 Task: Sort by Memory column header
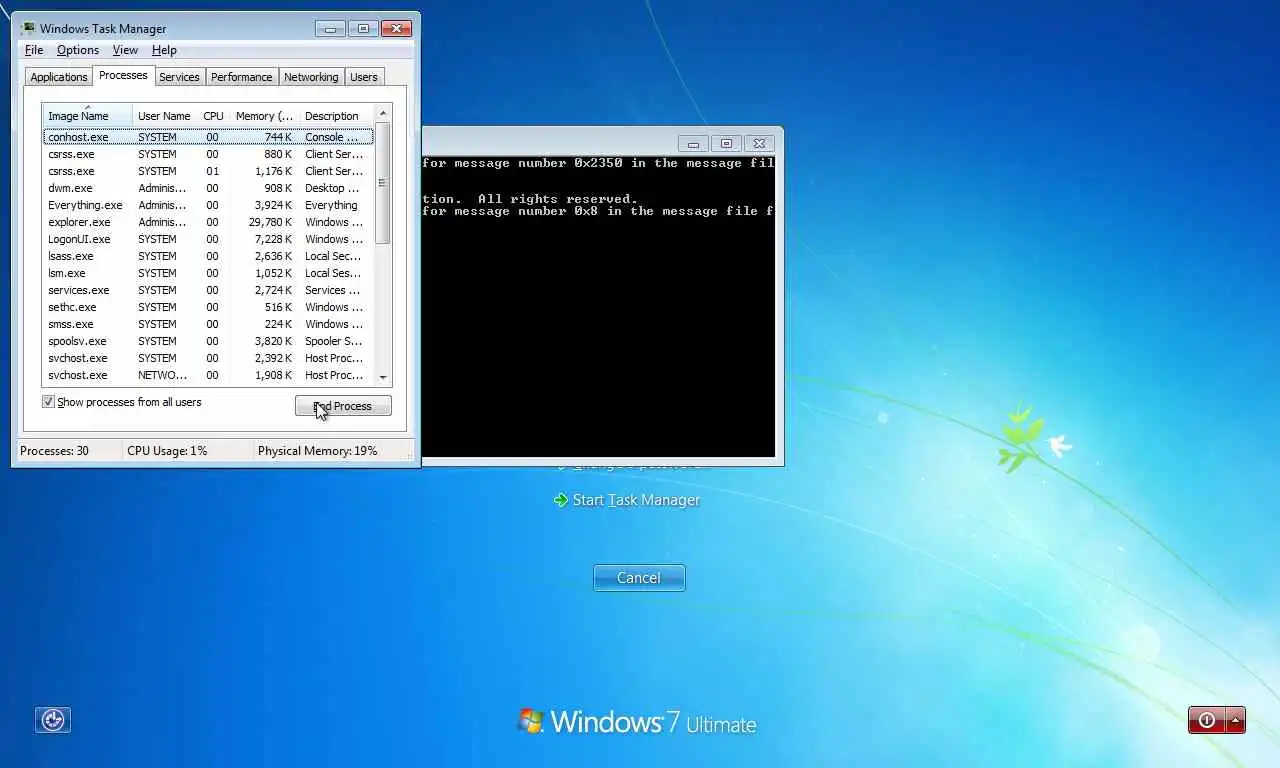(264, 116)
